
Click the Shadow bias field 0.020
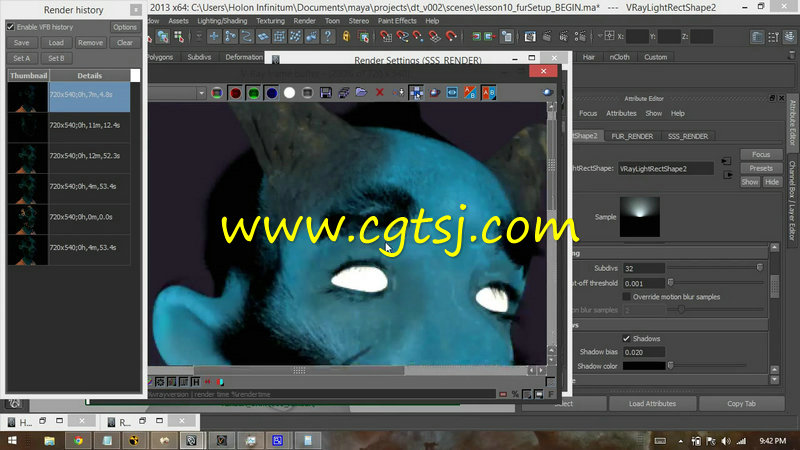click(x=644, y=352)
